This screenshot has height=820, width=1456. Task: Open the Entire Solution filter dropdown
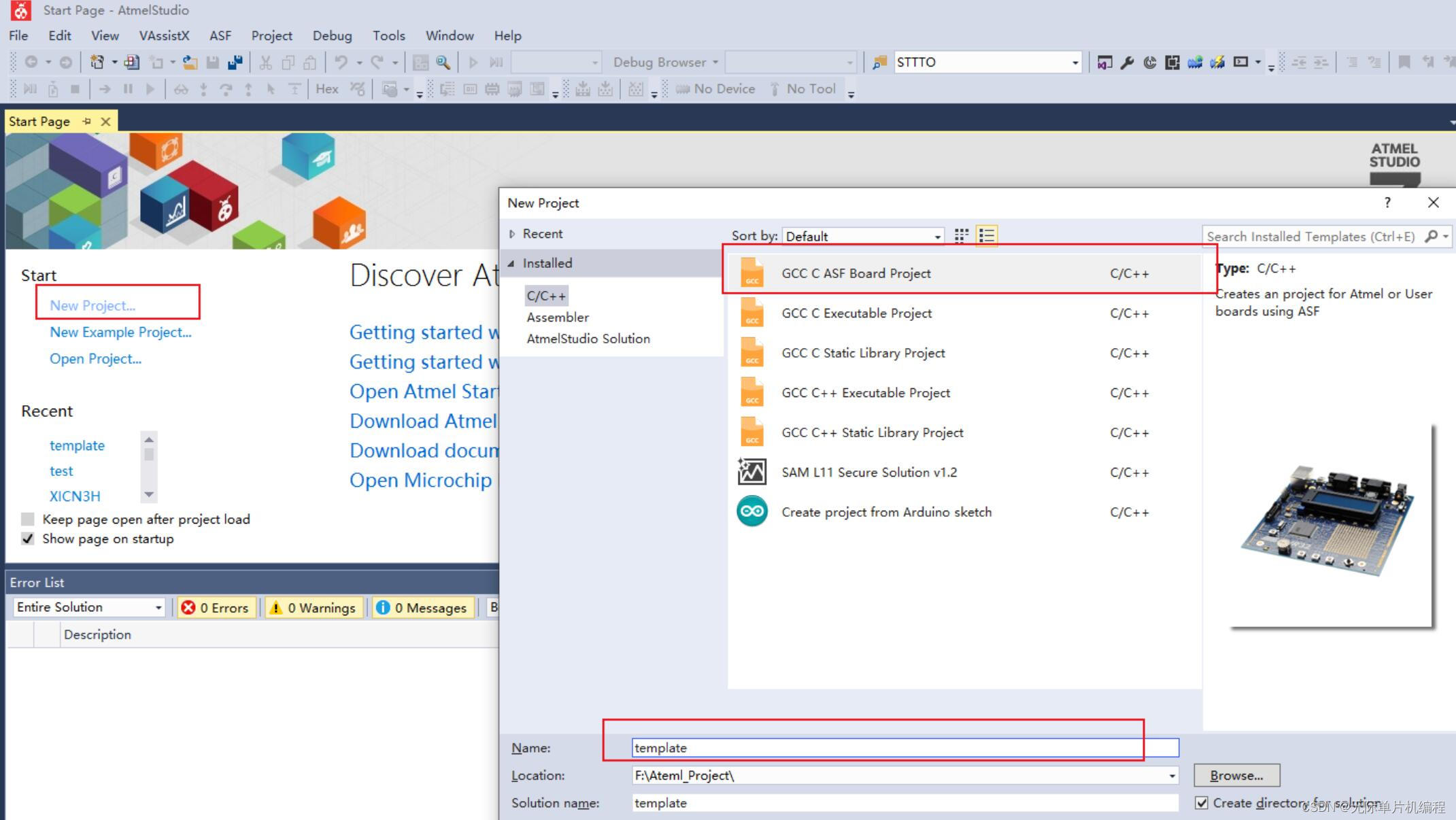coord(89,607)
